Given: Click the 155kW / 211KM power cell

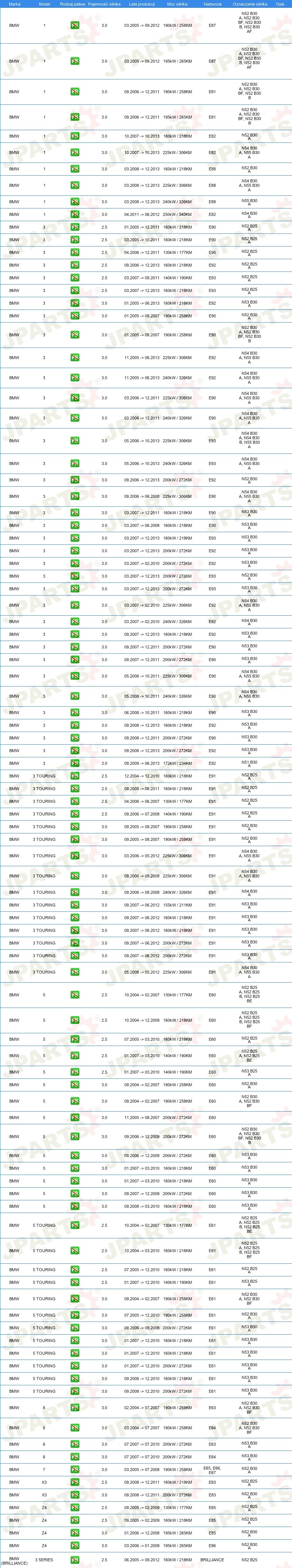Looking at the screenshot, I should tap(177, 905).
